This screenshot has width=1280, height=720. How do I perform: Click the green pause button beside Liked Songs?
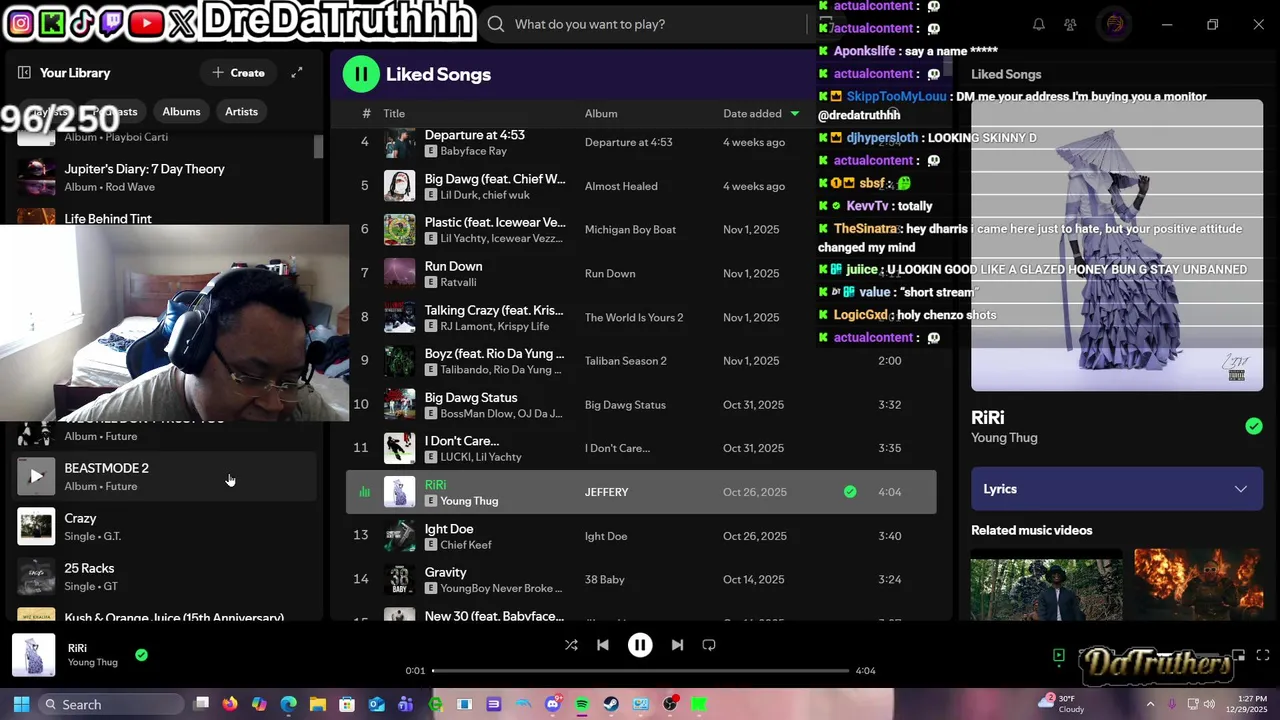pyautogui.click(x=361, y=74)
